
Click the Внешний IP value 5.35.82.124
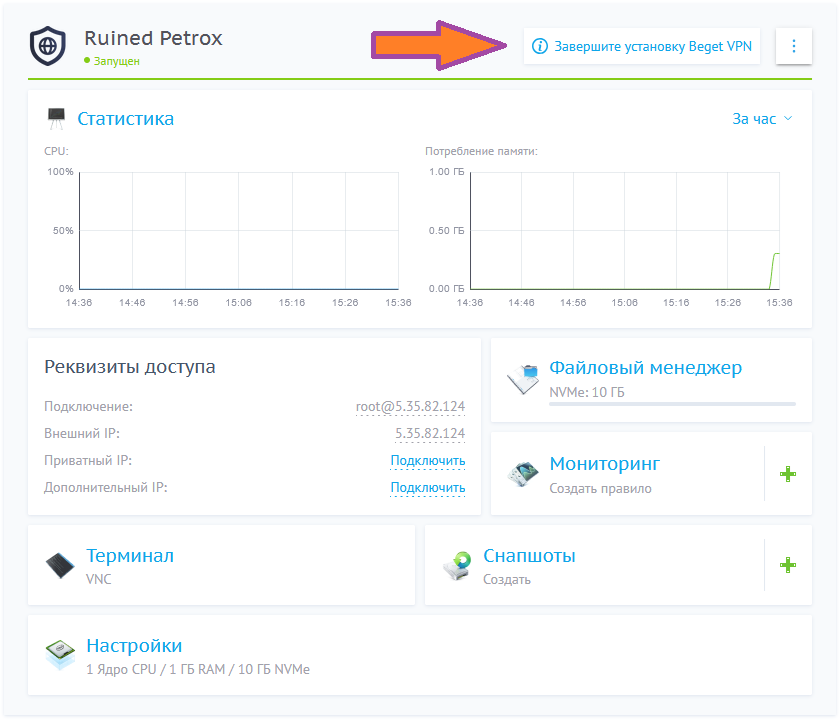(x=430, y=434)
